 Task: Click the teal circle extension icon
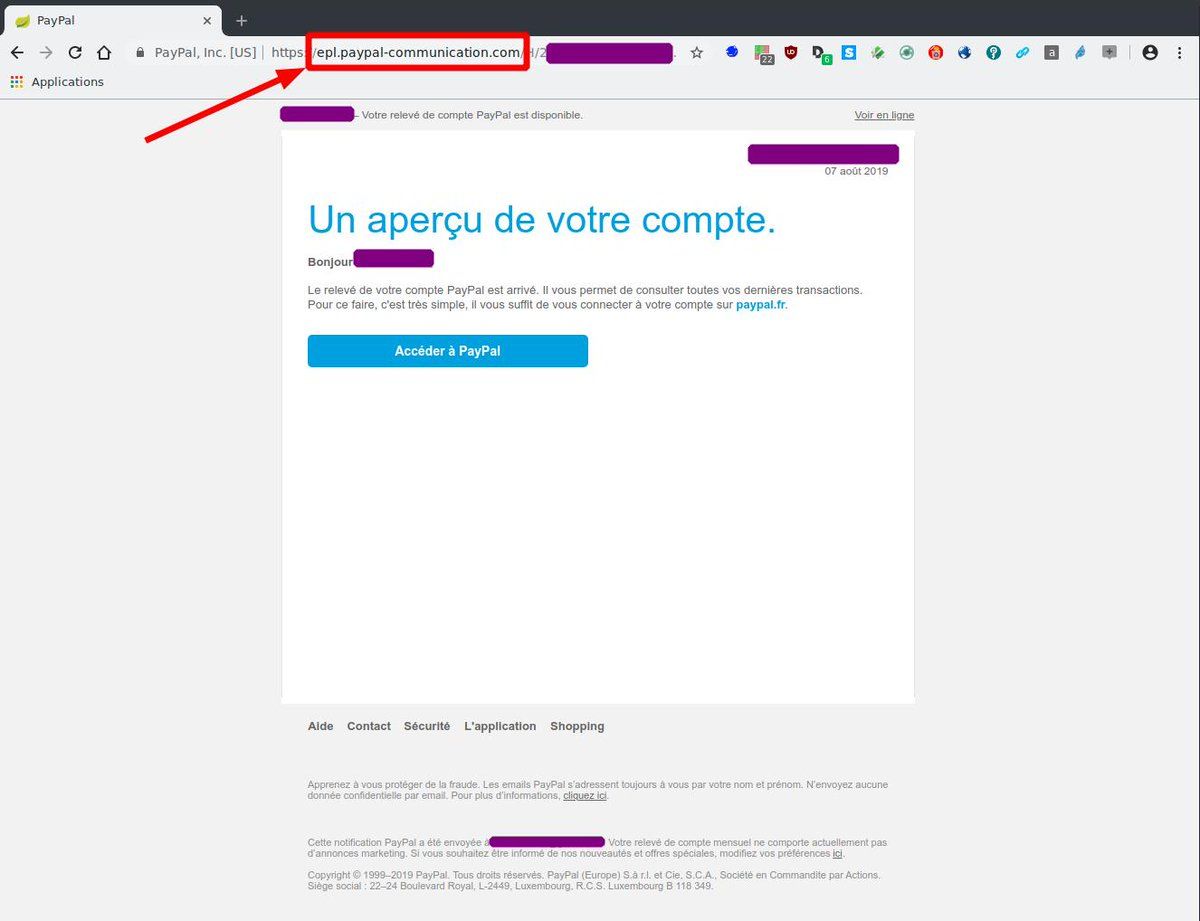click(x=993, y=52)
